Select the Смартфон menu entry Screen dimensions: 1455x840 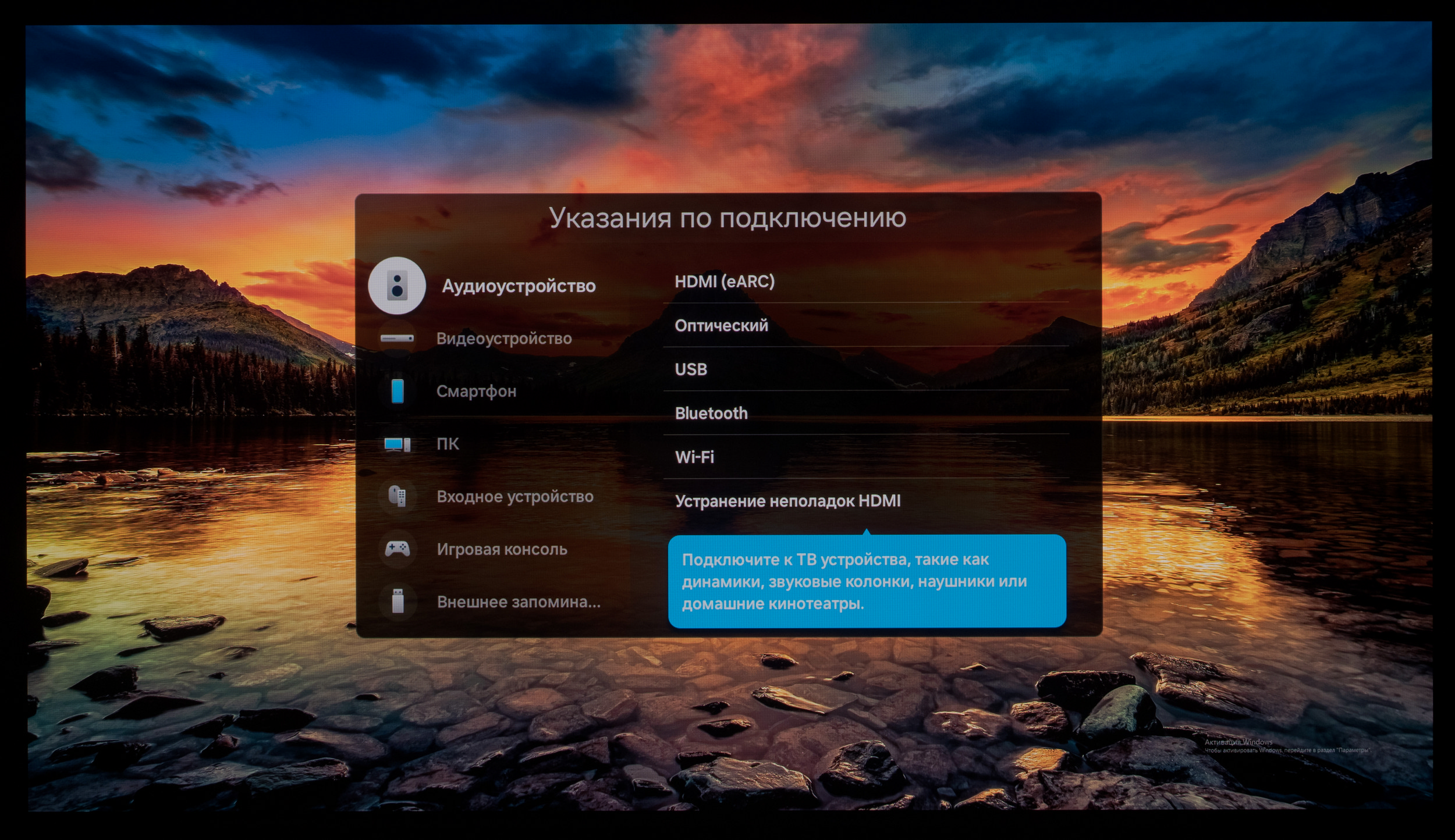[476, 391]
